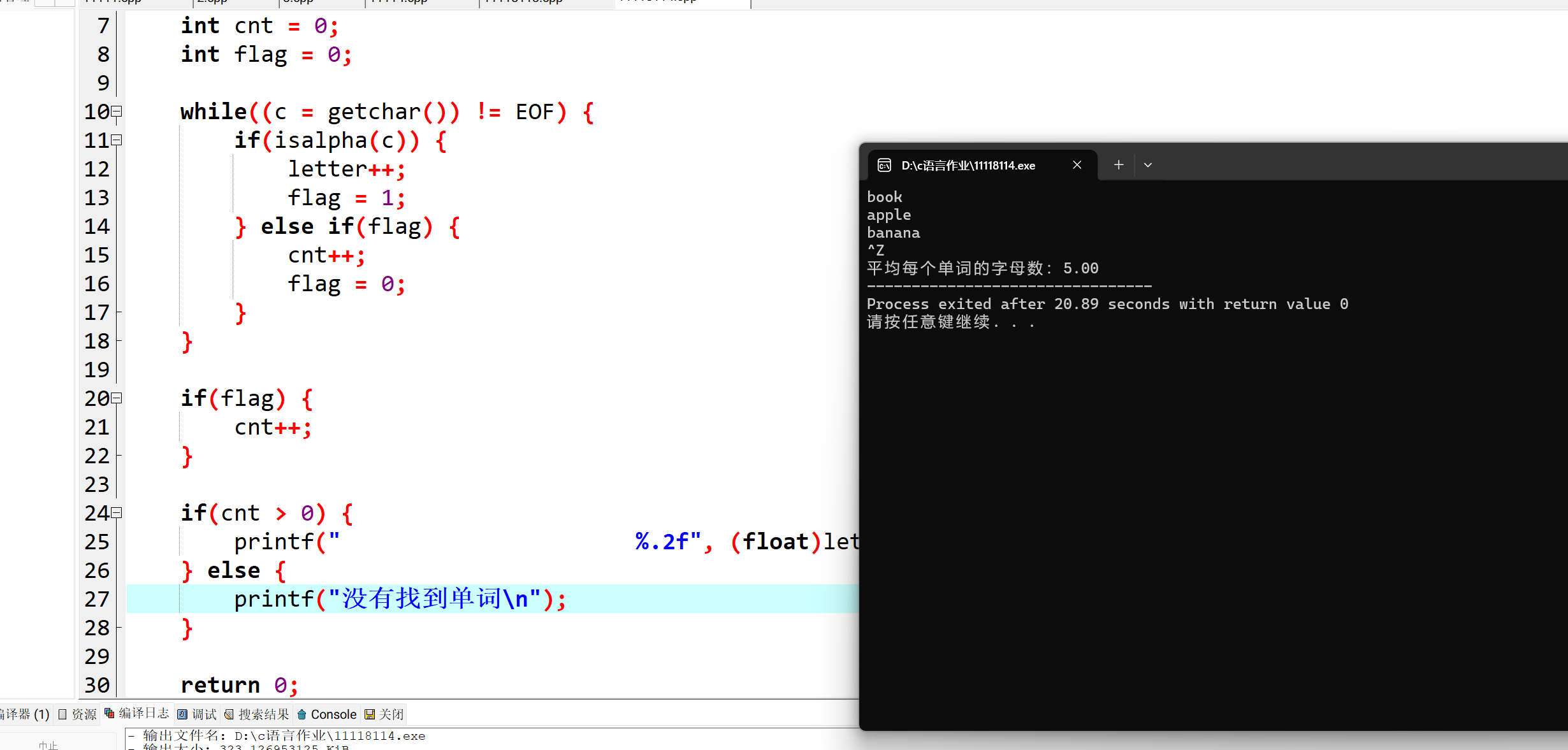
Task: Click the Console tab's green icon
Action: point(302,714)
